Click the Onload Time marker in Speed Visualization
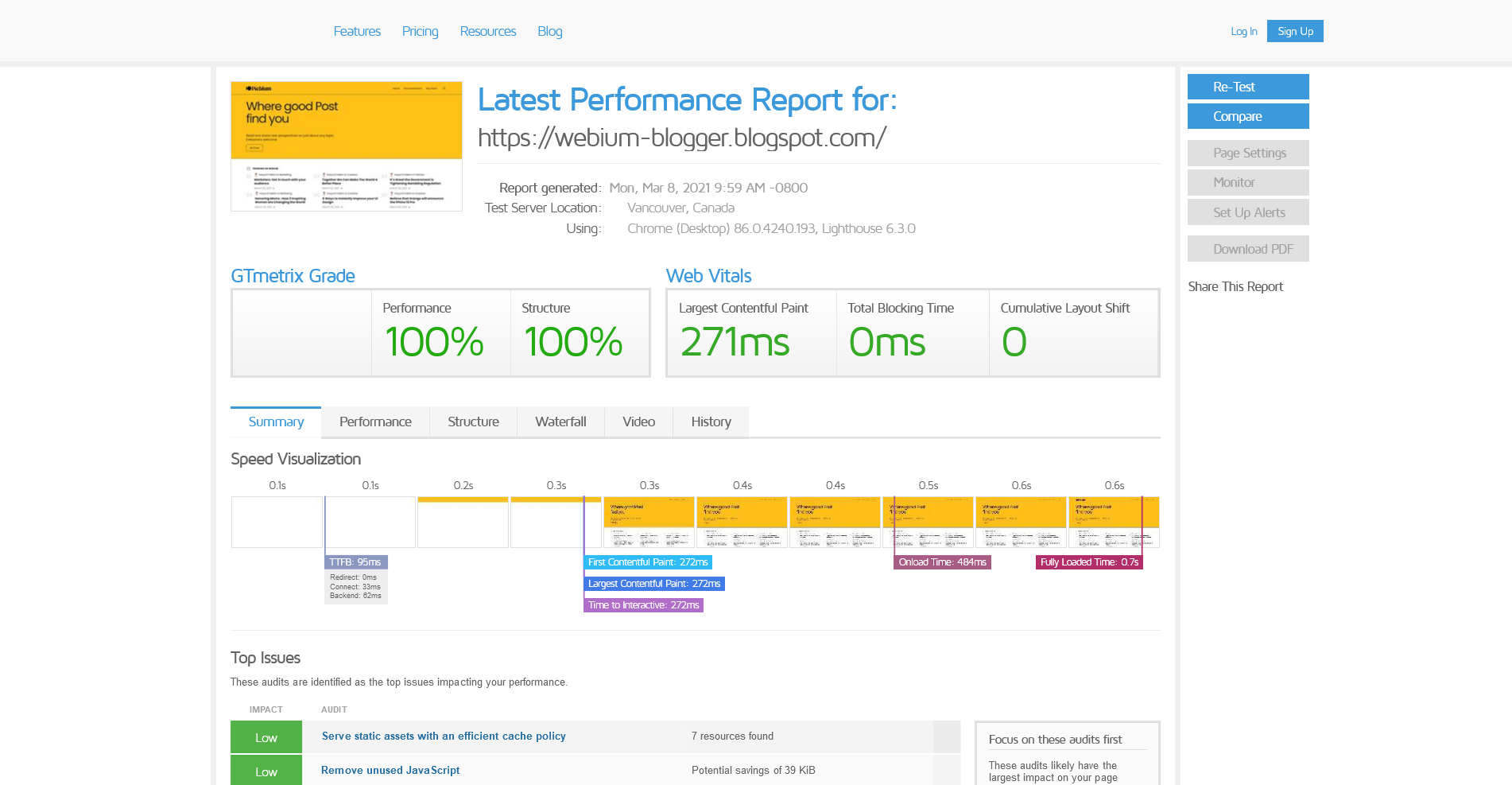The height and width of the screenshot is (785, 1512). point(942,562)
